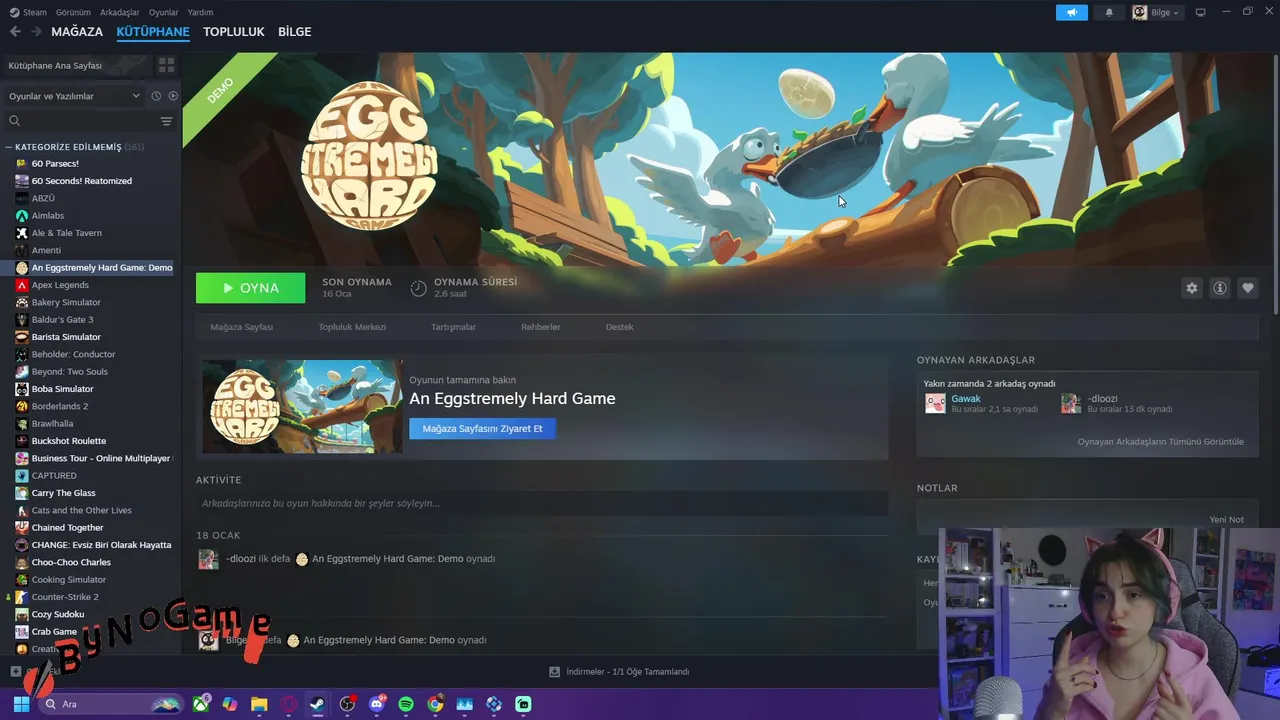The width and height of the screenshot is (1280, 720).
Task: Switch to collections grid view icon
Action: point(166,65)
